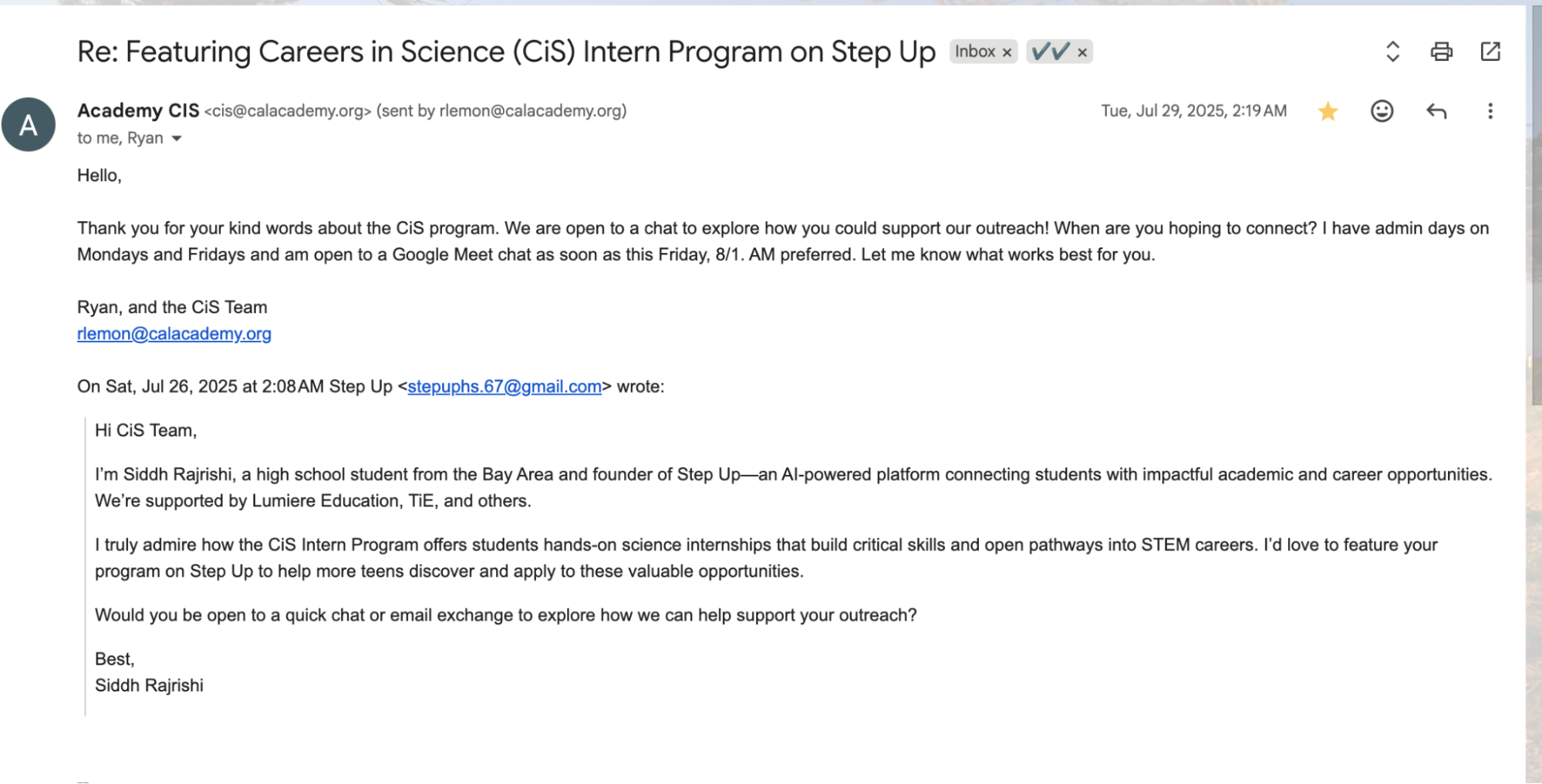Click the vertical scrollbar on the right
The image size is (1542, 784).
1535,204
